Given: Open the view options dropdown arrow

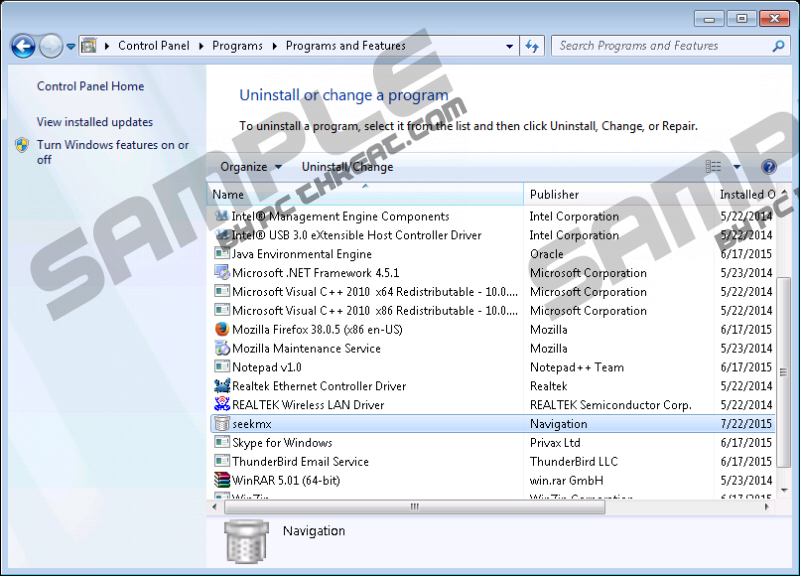Looking at the screenshot, I should 737,167.
